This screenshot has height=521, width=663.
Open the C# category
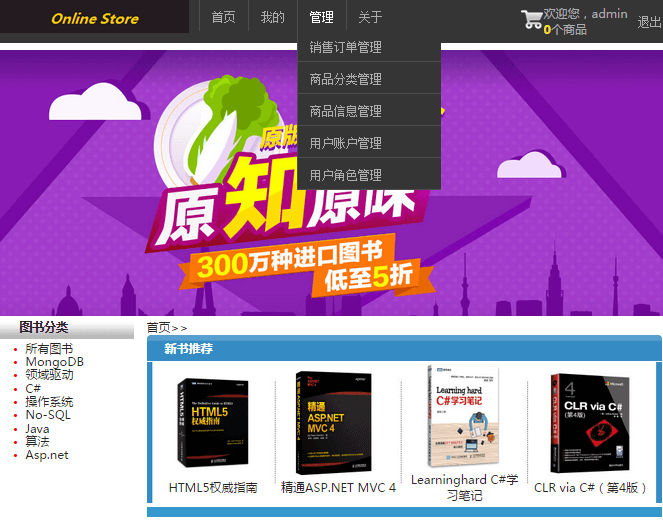33,389
